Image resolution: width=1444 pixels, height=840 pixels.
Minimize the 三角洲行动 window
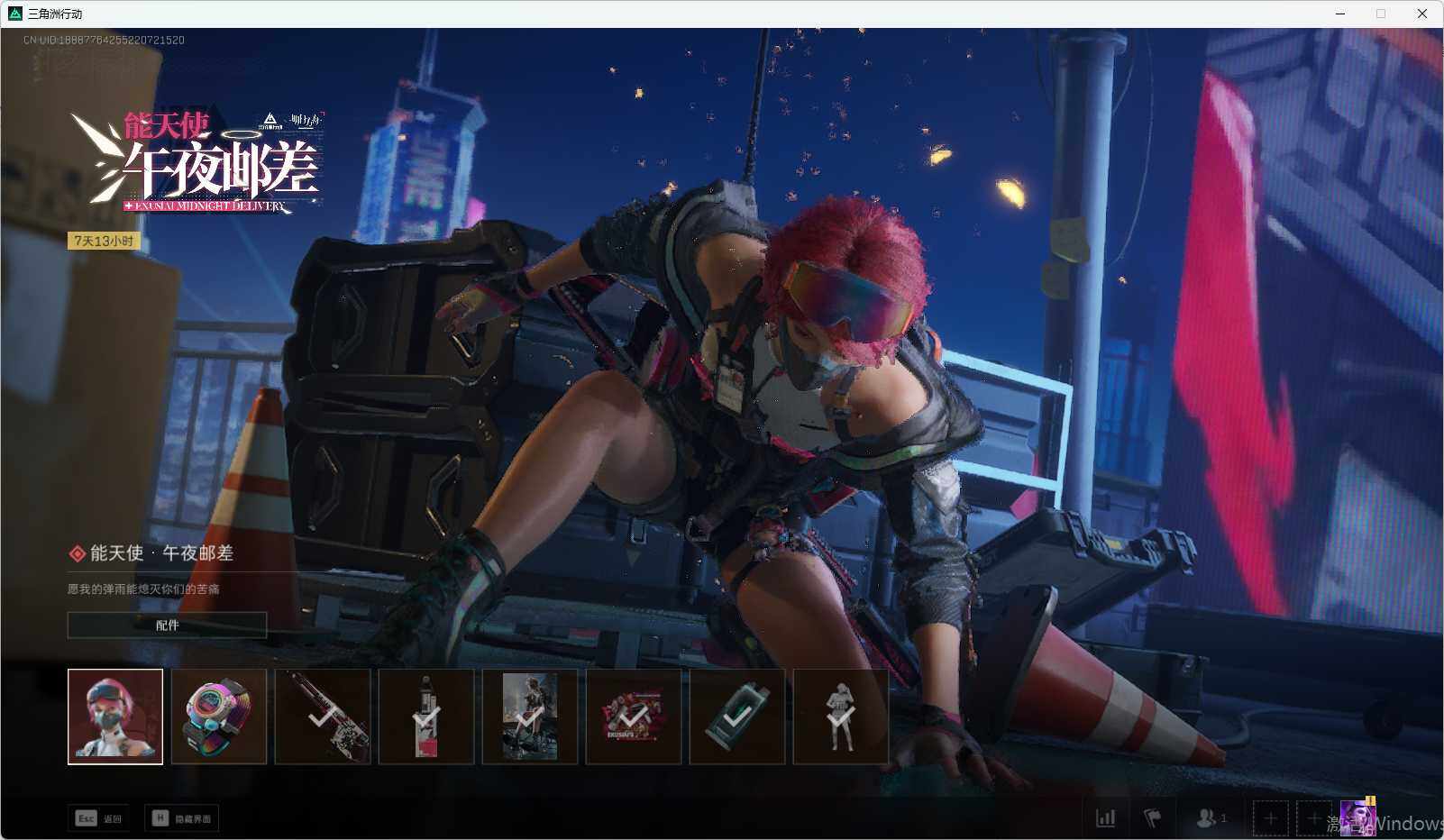1340,14
